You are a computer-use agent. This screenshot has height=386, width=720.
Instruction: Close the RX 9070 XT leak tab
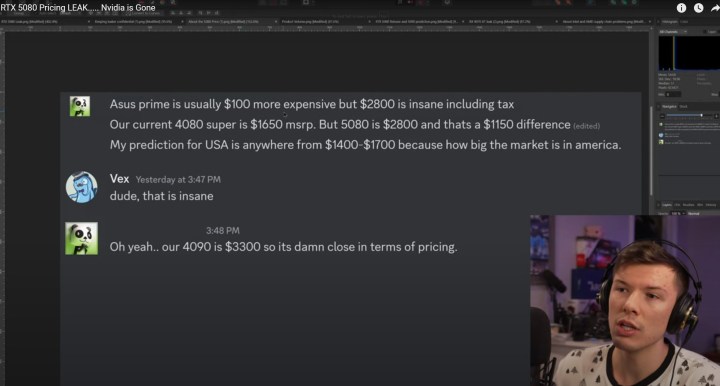(557, 22)
